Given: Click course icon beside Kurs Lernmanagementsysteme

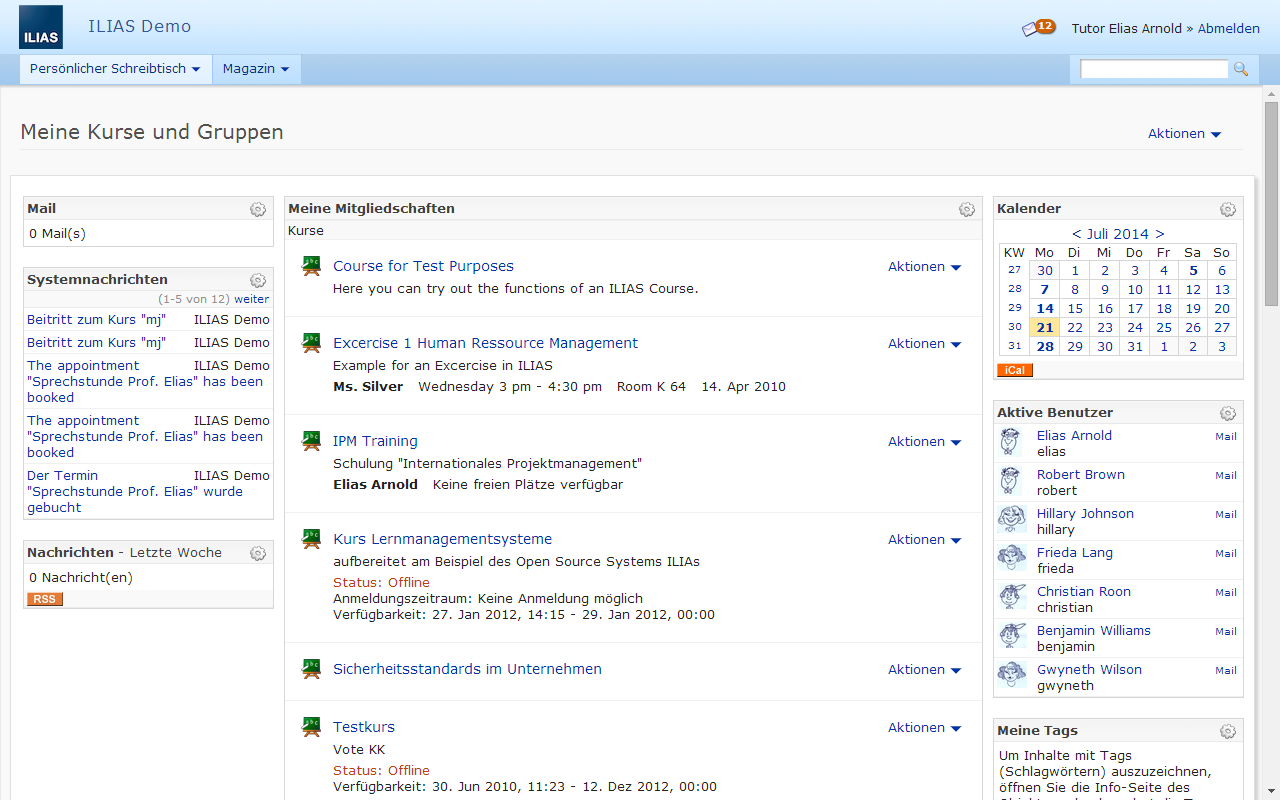Looking at the screenshot, I should [x=311, y=540].
